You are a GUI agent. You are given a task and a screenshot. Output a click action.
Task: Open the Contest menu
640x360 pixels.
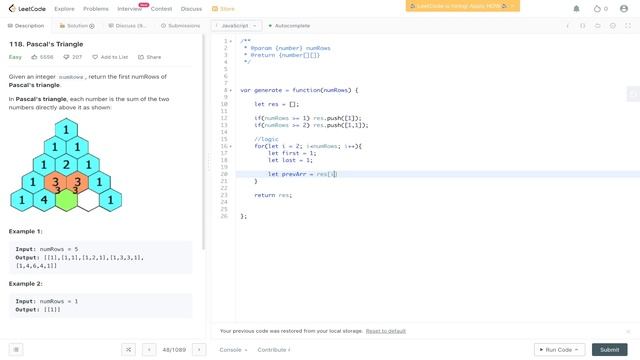[x=161, y=9]
